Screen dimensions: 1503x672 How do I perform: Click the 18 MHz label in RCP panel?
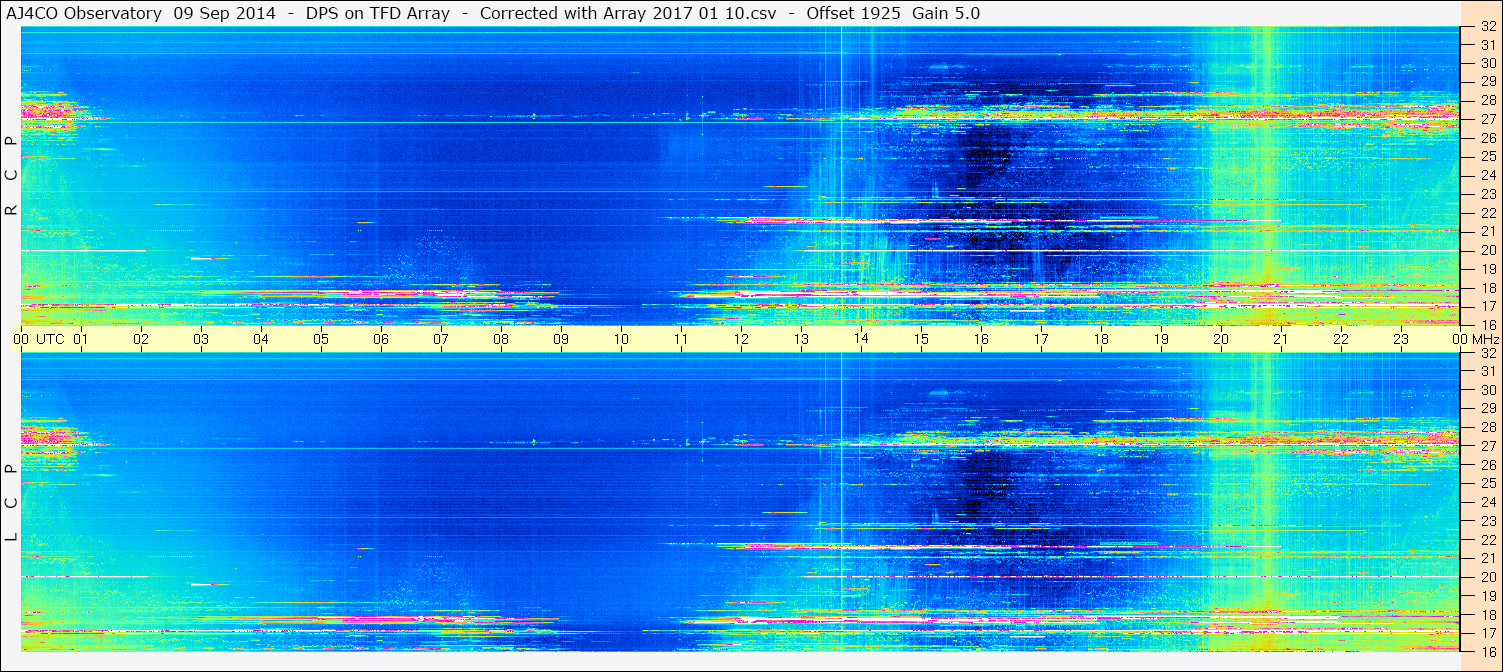[x=1487, y=288]
